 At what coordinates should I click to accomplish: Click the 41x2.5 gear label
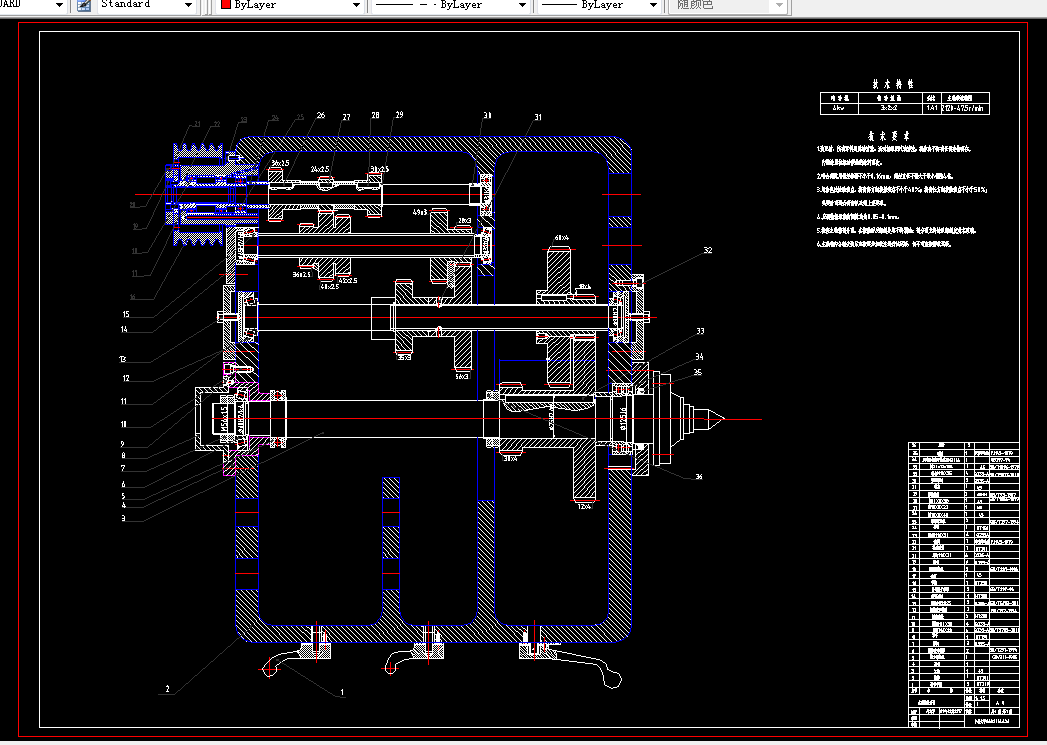[329, 286]
